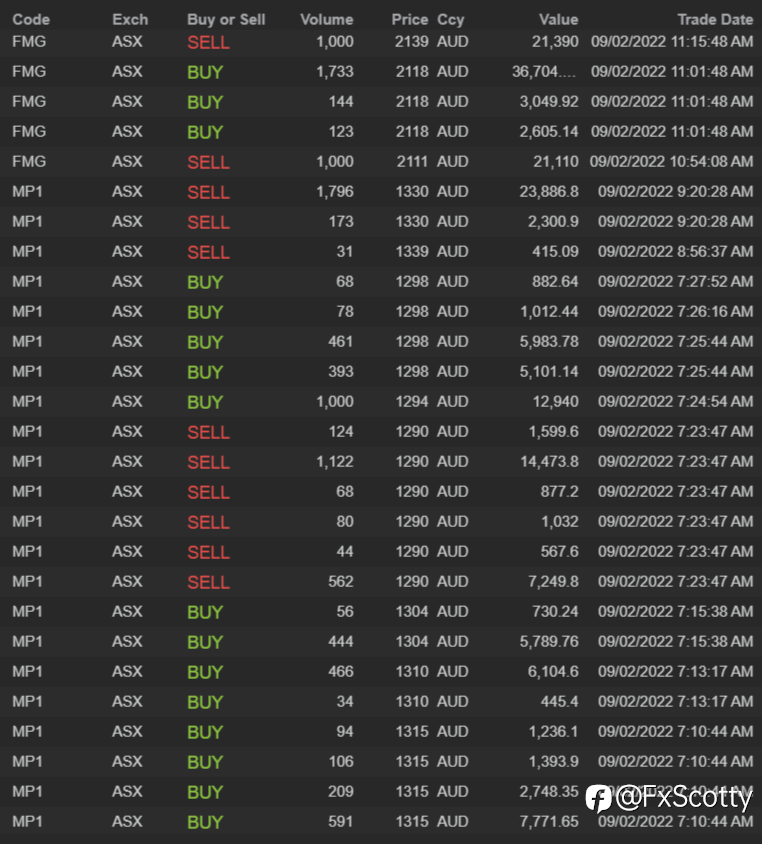
Task: Click the value 2,605.14
Action: (x=549, y=132)
